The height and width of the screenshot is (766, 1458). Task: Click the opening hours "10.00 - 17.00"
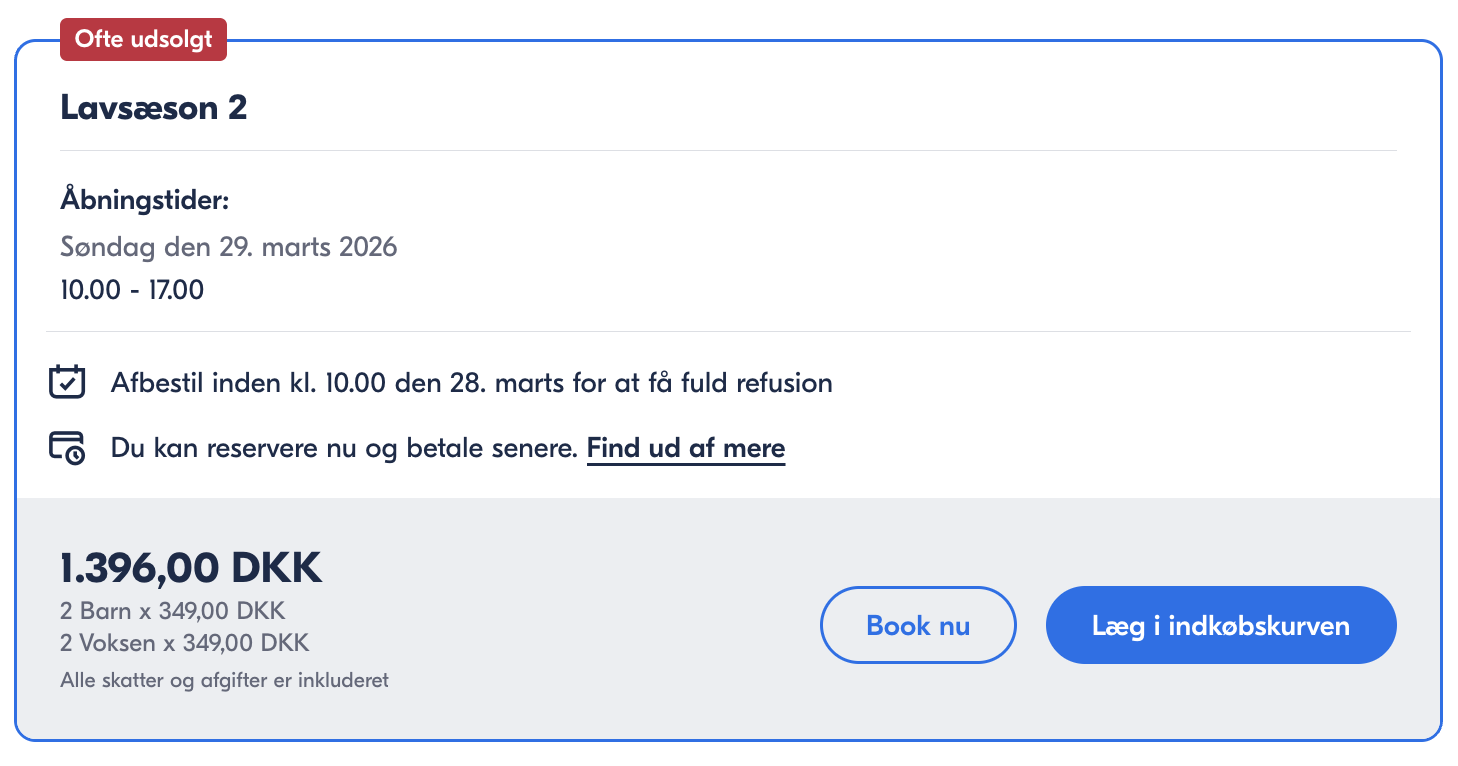click(x=132, y=290)
